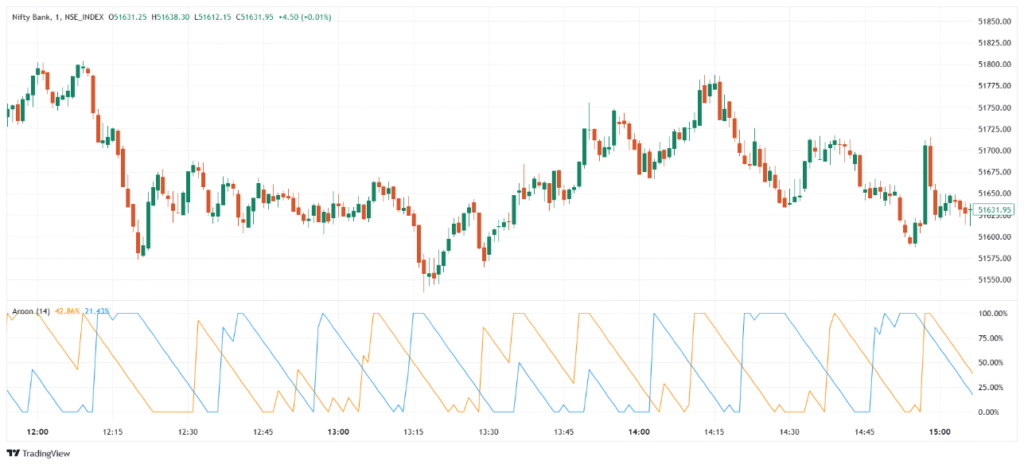Screen dimensions: 1024x465
Task: Click the Nifty Bank symbol title
Action: pos(30,19)
